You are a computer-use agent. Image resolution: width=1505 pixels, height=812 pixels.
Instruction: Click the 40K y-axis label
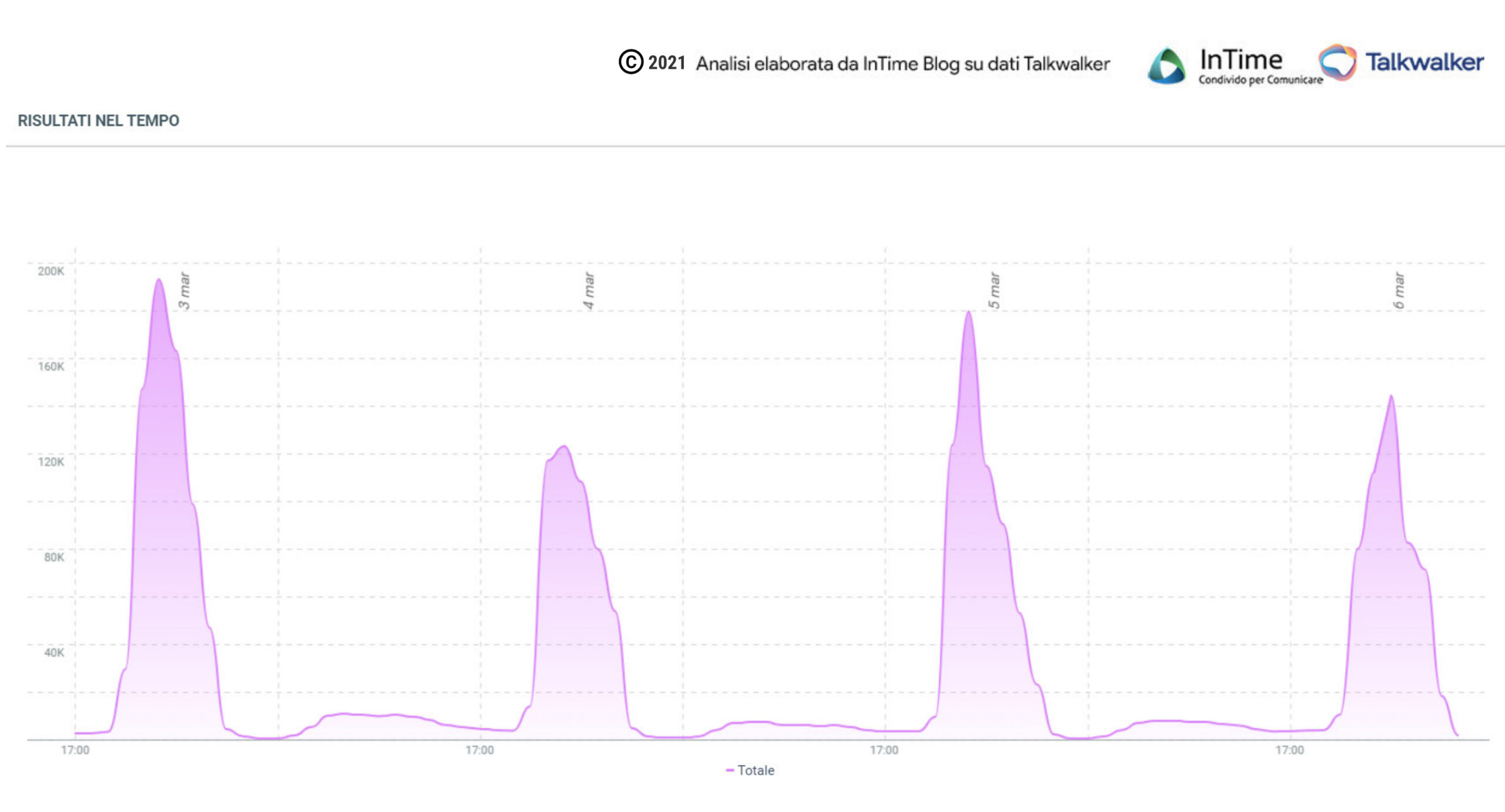[x=53, y=652]
